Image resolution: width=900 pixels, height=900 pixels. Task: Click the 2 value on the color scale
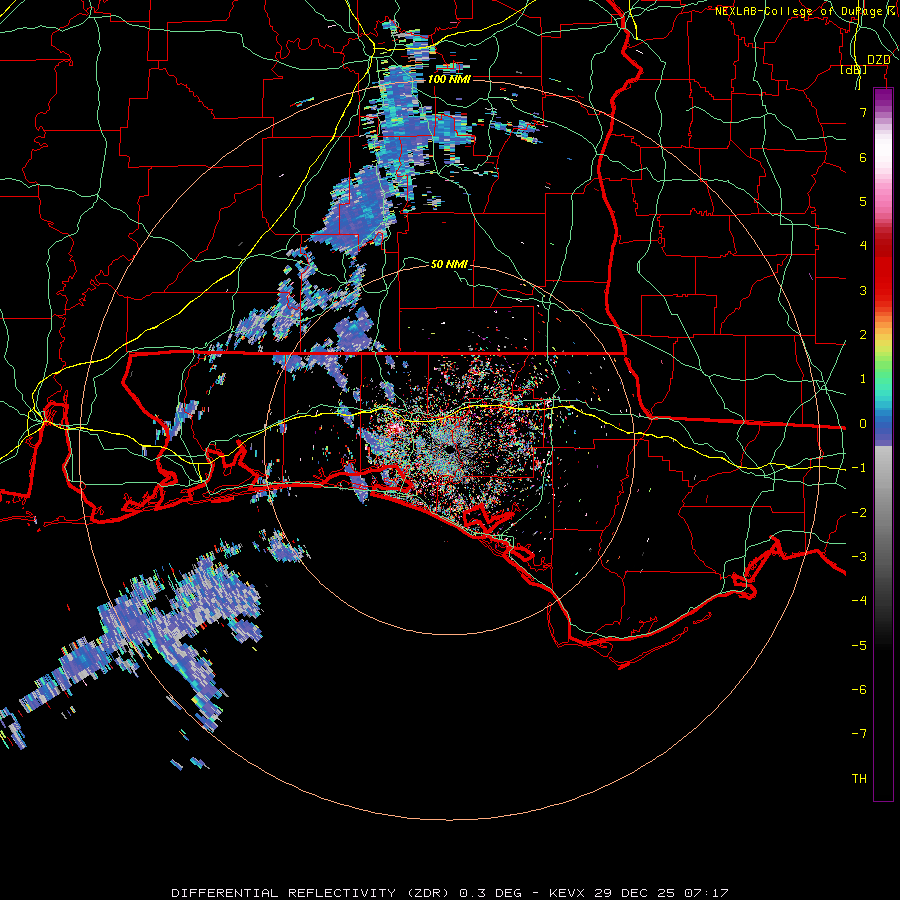click(863, 335)
